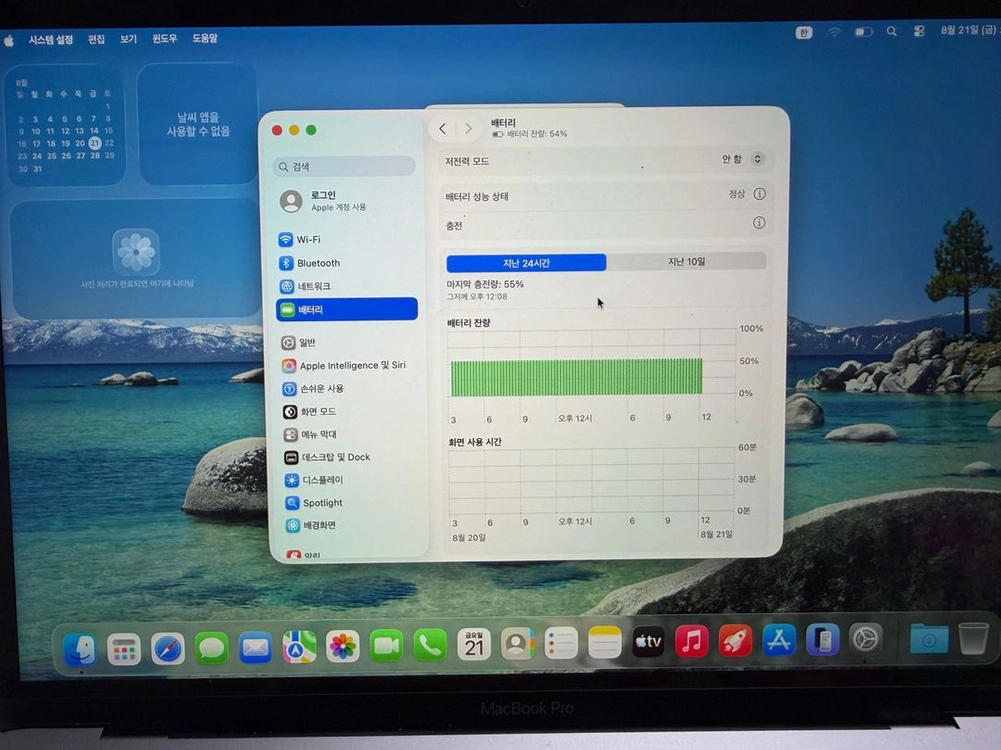The width and height of the screenshot is (1001, 750).
Task: Click the Photos widget on desktop
Action: (x=135, y=259)
